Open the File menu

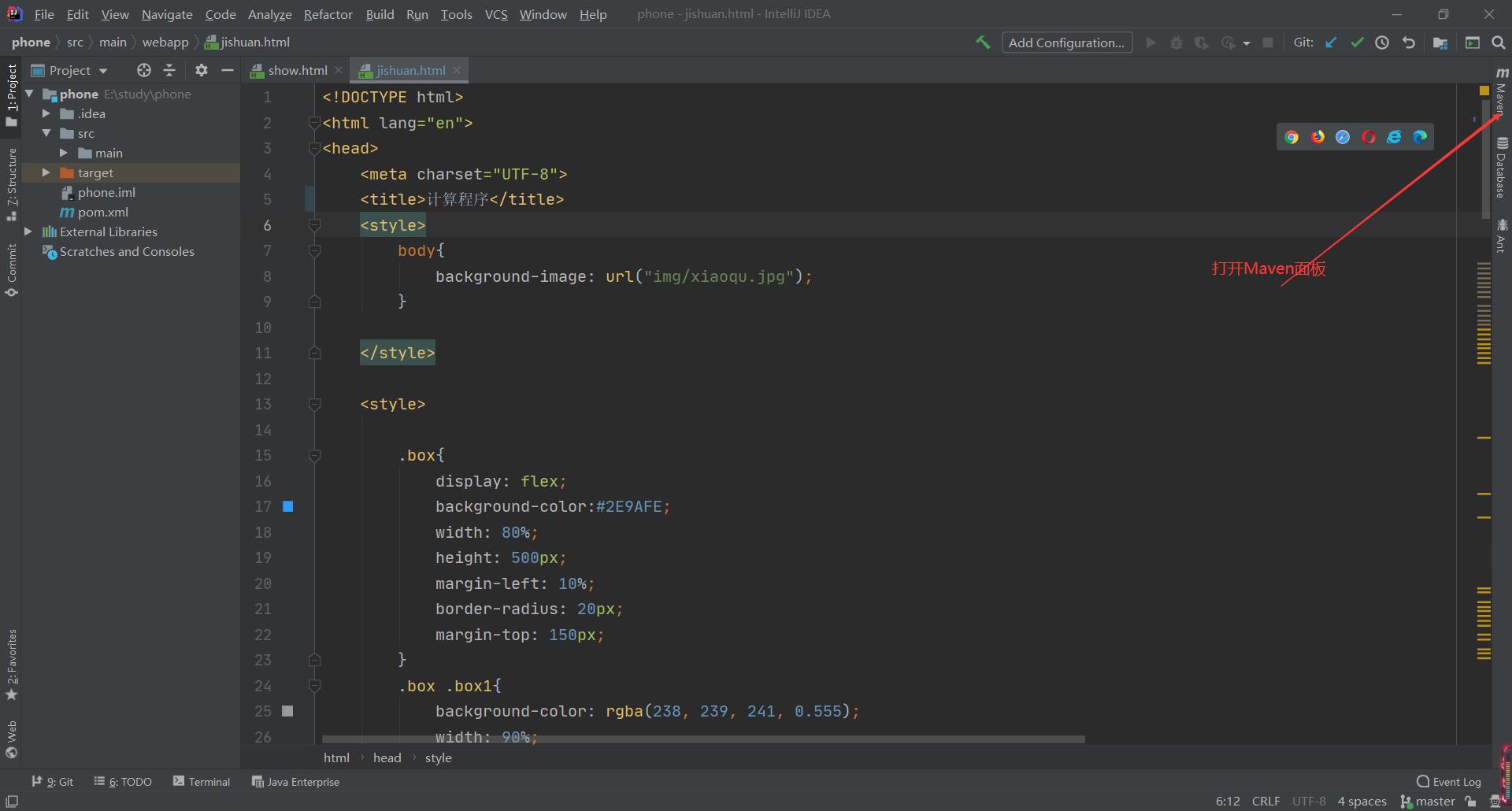click(44, 14)
